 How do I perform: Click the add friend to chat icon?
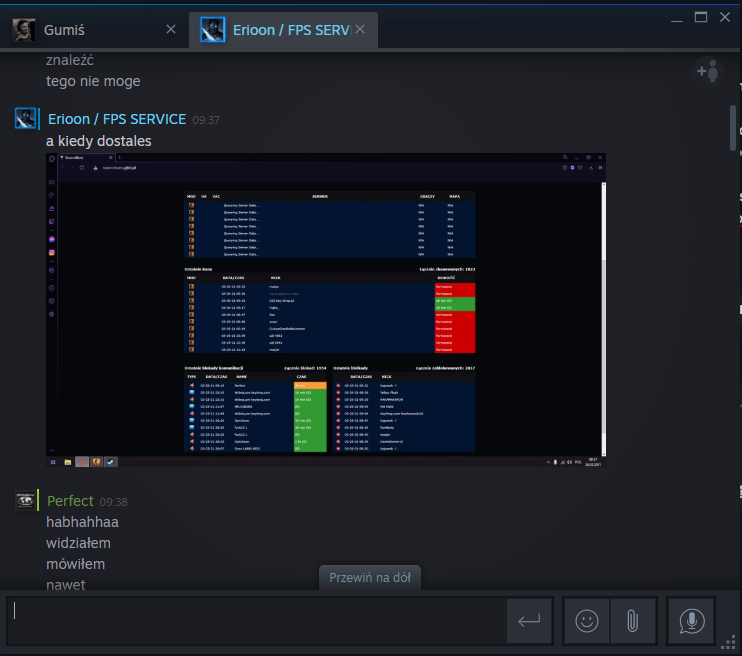707,71
